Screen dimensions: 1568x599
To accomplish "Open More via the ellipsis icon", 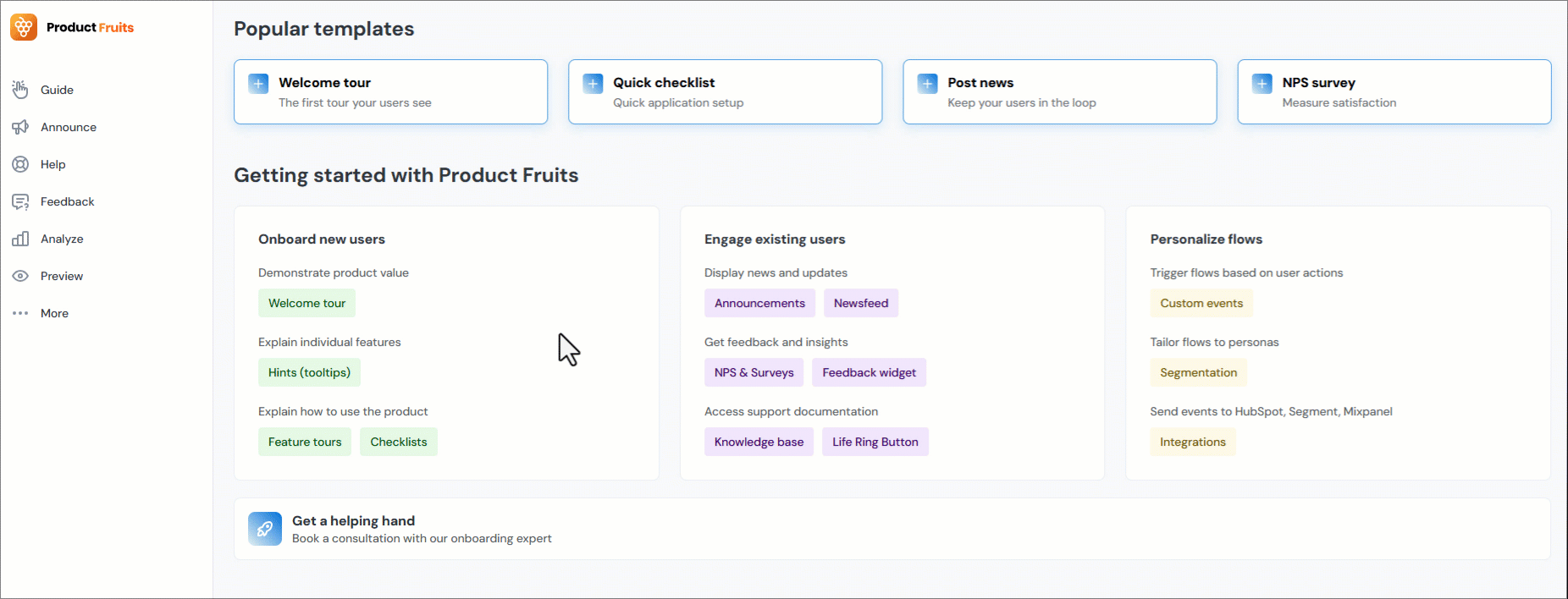I will coord(20,313).
